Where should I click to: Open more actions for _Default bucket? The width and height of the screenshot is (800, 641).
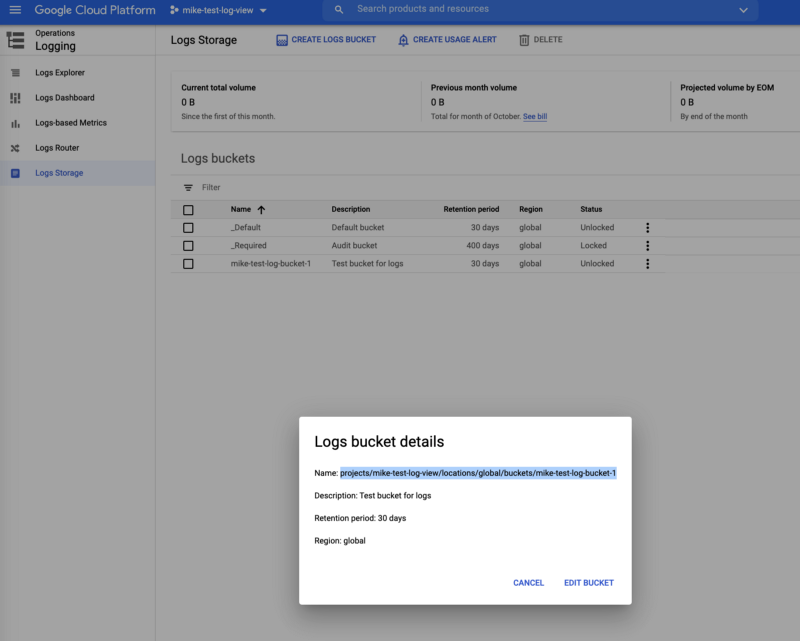[x=647, y=228]
